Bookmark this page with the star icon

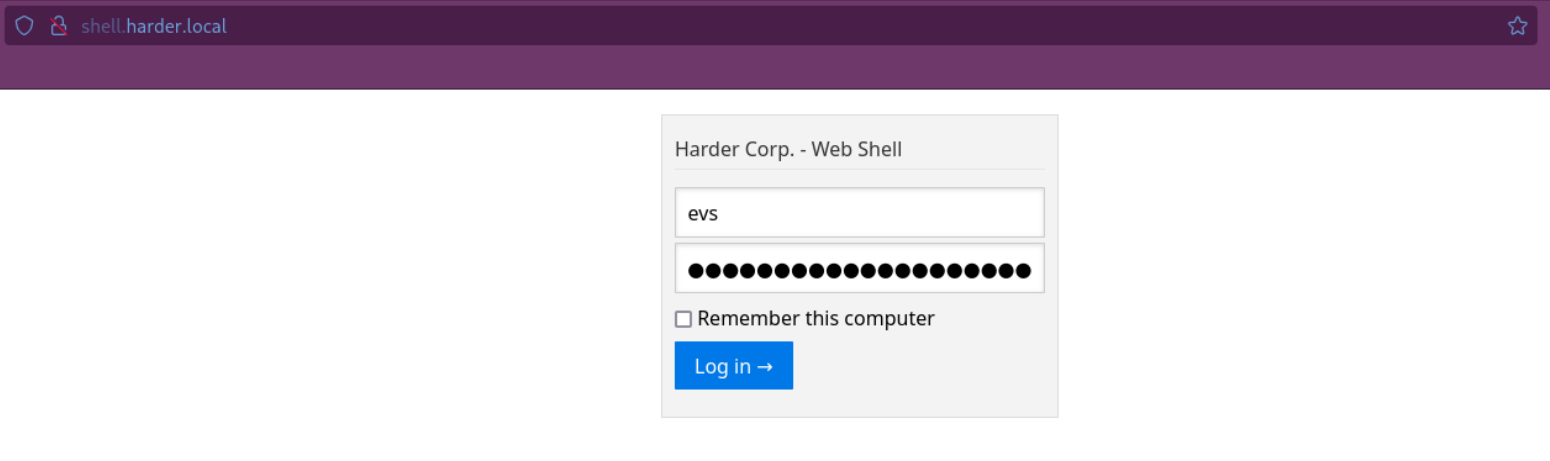(1517, 26)
